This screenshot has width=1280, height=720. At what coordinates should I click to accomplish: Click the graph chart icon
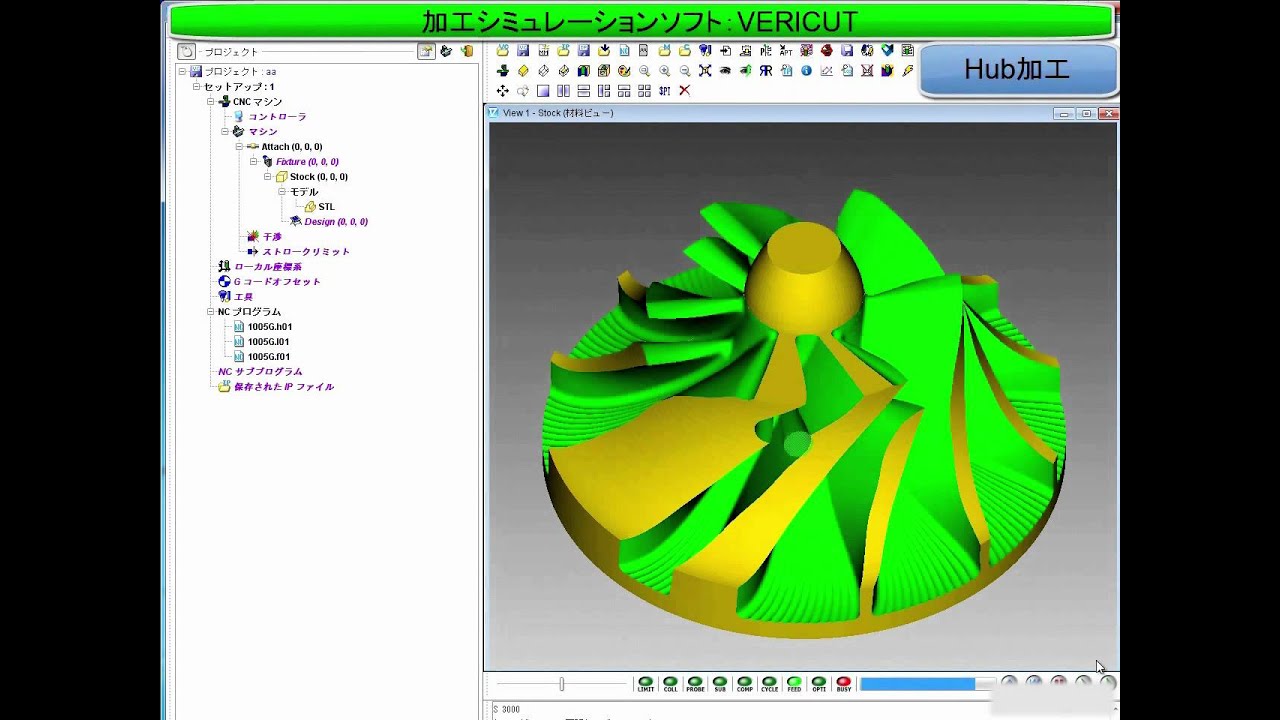tap(826, 71)
